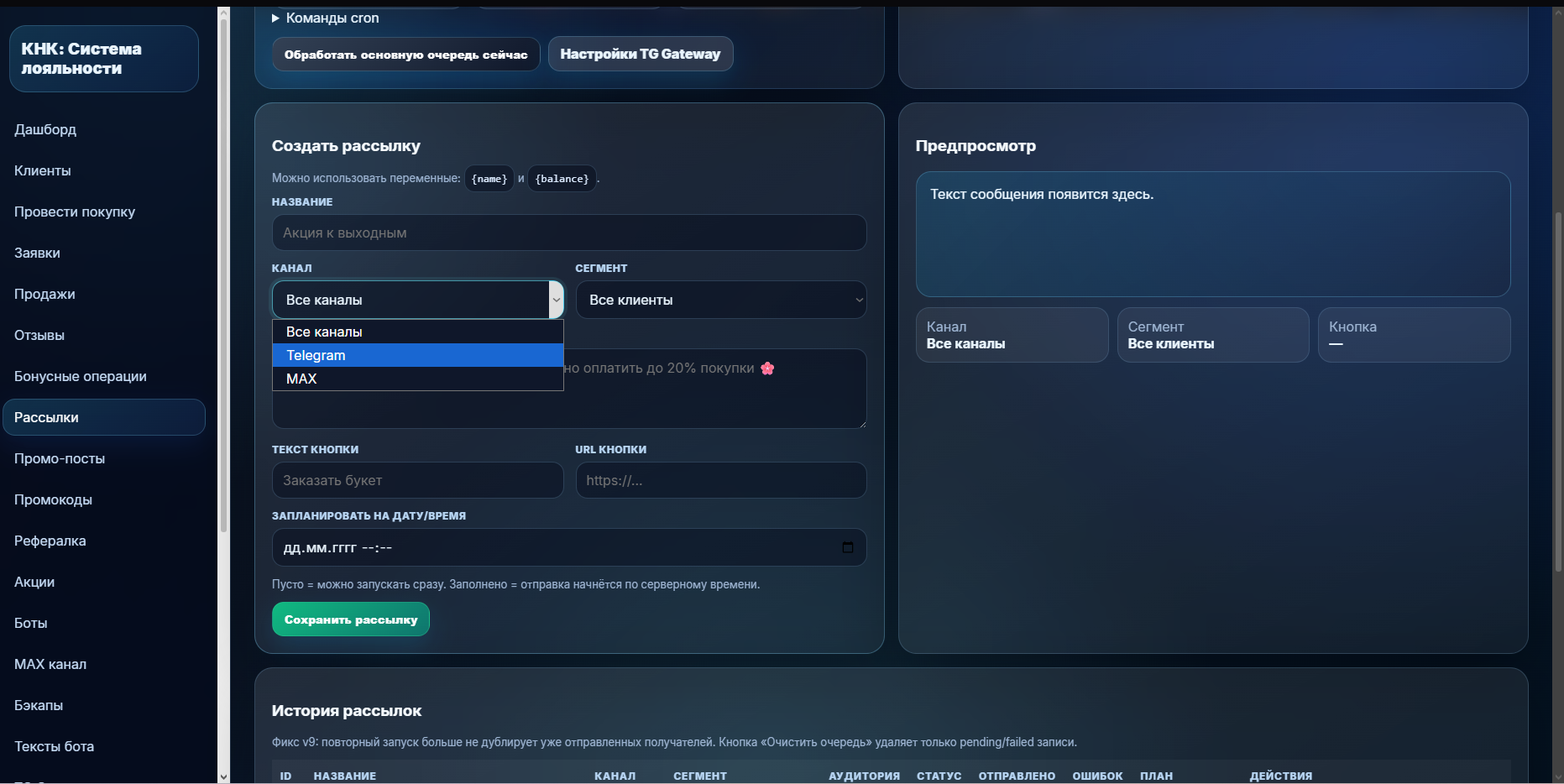Click the main page vertical scrollbar thumb
The image size is (1564, 784).
pos(1558,390)
